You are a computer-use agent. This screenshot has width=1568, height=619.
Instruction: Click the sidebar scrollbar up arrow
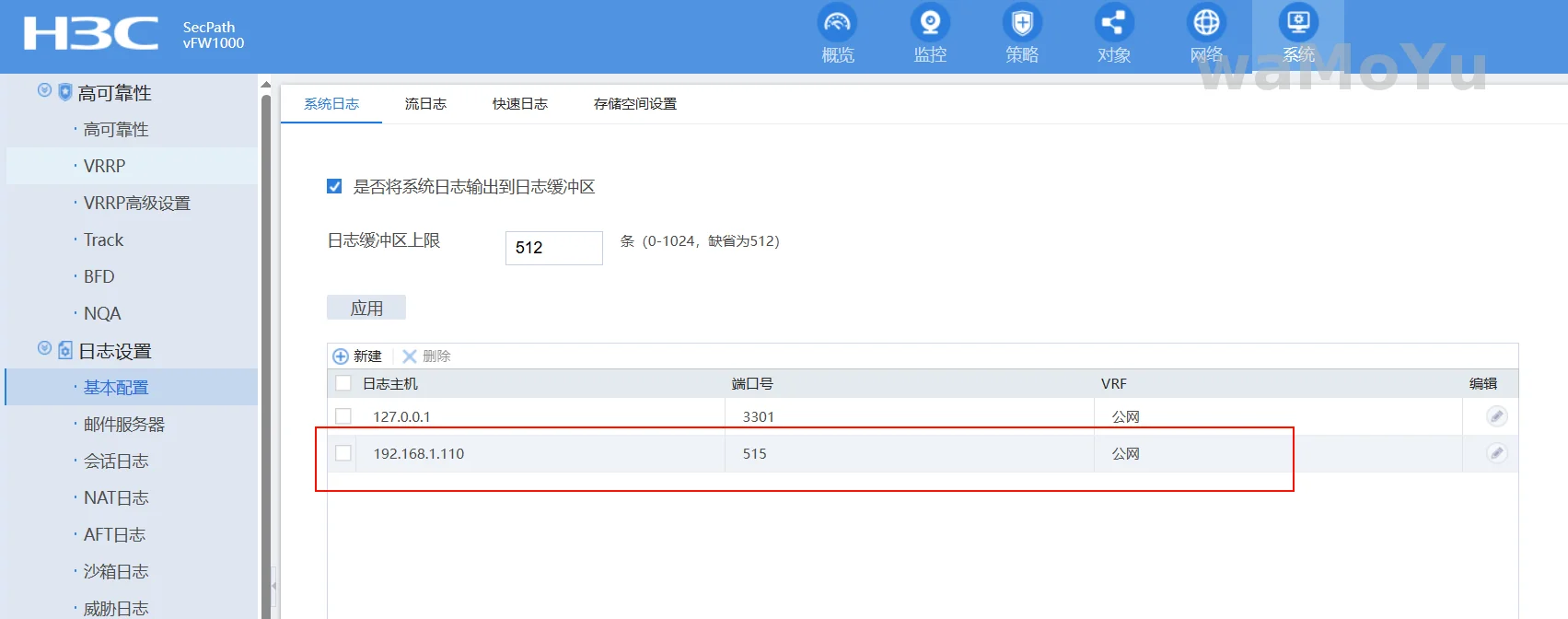click(x=266, y=85)
